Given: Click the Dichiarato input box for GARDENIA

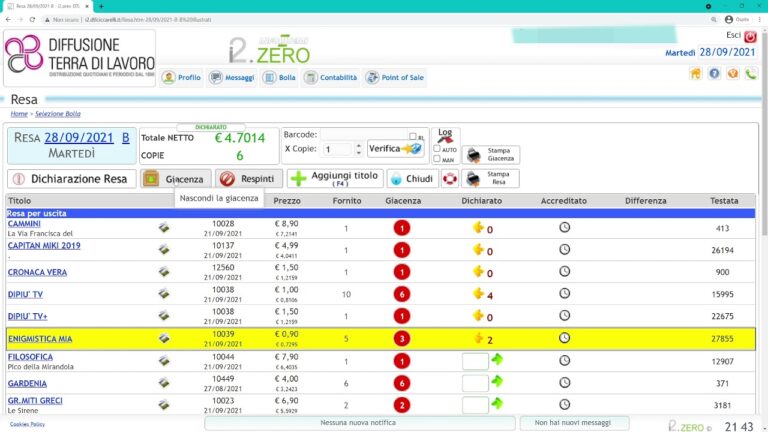Looking at the screenshot, I should [x=475, y=383].
